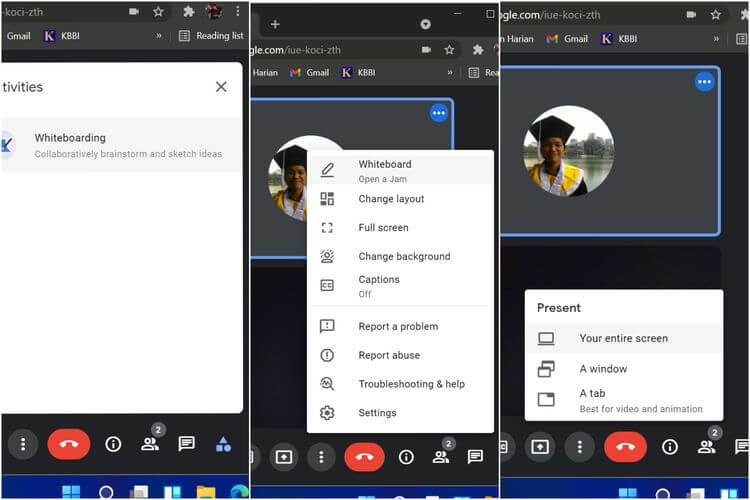Screen dimensions: 750x500
Task: Open more options dots in Activities panel screenshot
Action: (x=22, y=444)
